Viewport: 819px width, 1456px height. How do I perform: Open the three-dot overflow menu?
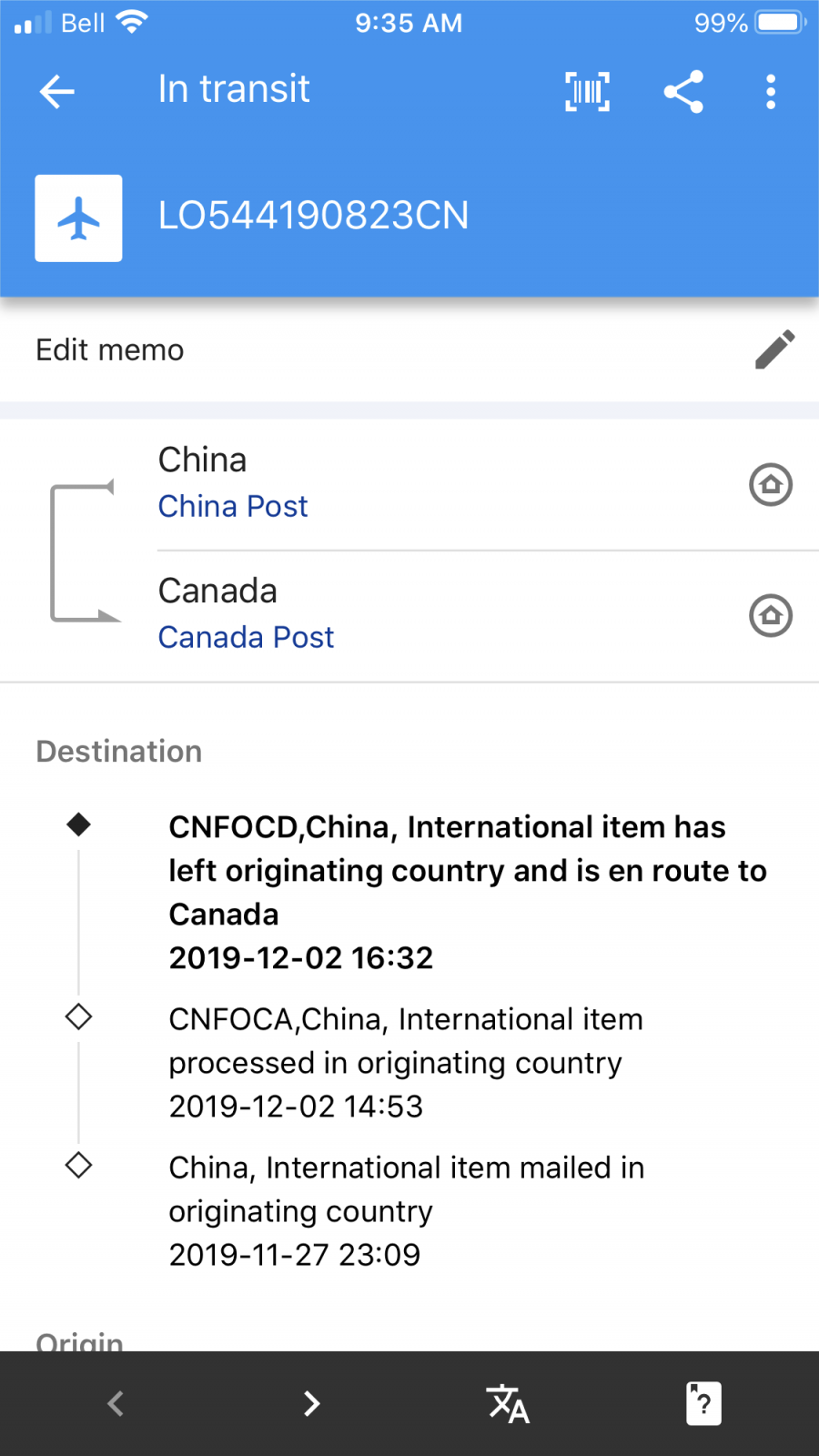click(771, 91)
